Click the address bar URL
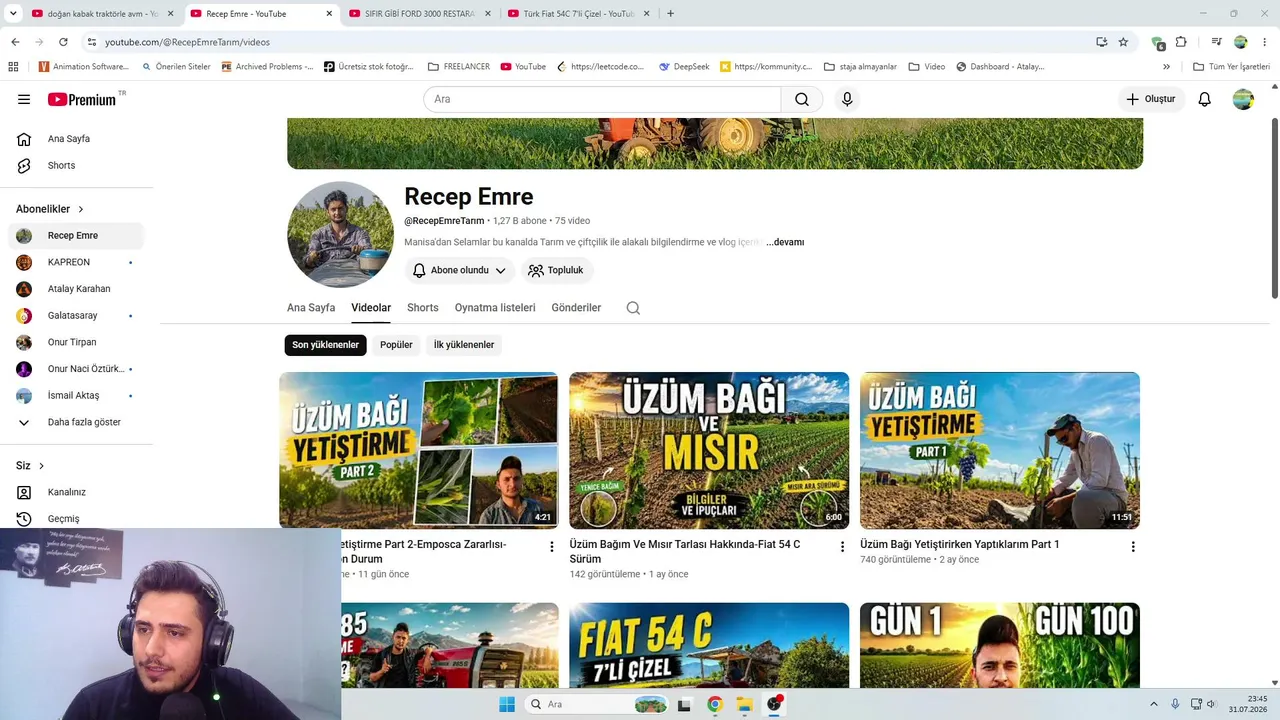Viewport: 1280px width, 720px height. click(187, 42)
